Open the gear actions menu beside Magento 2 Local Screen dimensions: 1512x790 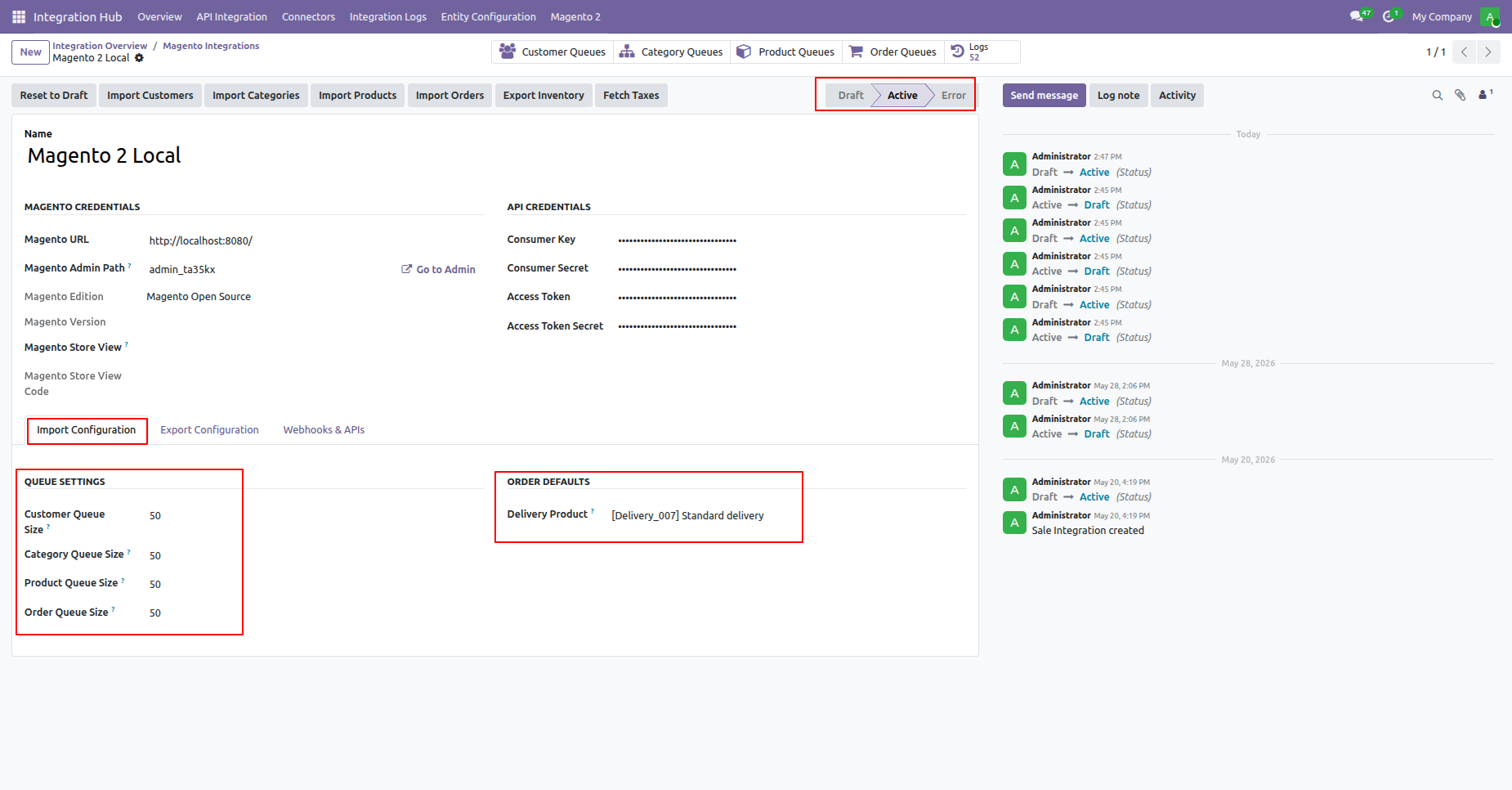(139, 58)
